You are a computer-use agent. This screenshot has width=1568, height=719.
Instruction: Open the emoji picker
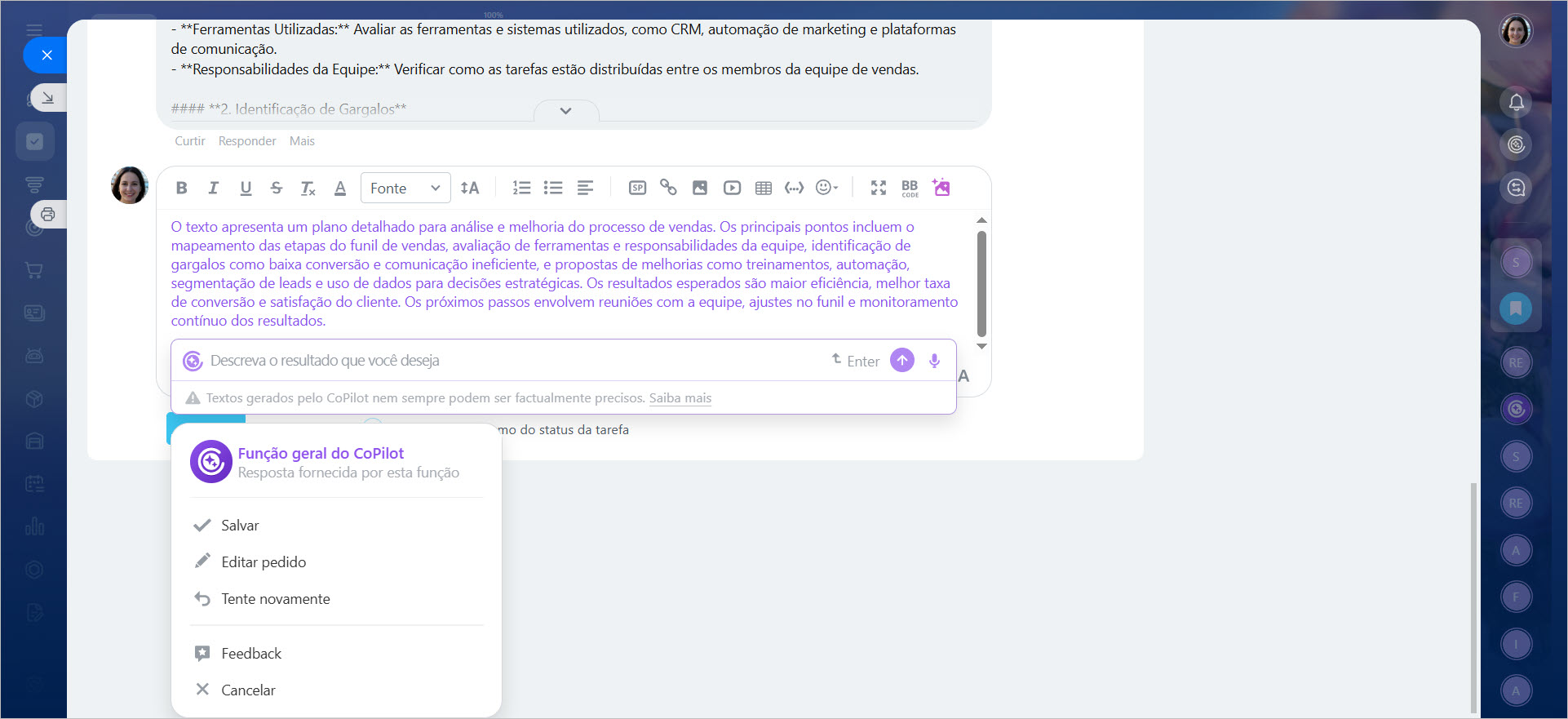pyautogui.click(x=826, y=188)
